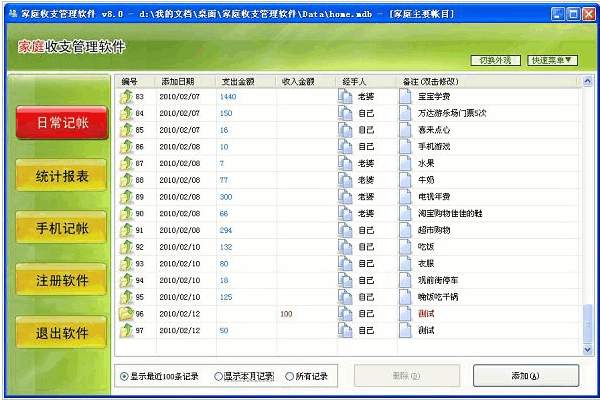Click the red 测试 note in row 96
Screen dimensions: 600x401
[426, 314]
